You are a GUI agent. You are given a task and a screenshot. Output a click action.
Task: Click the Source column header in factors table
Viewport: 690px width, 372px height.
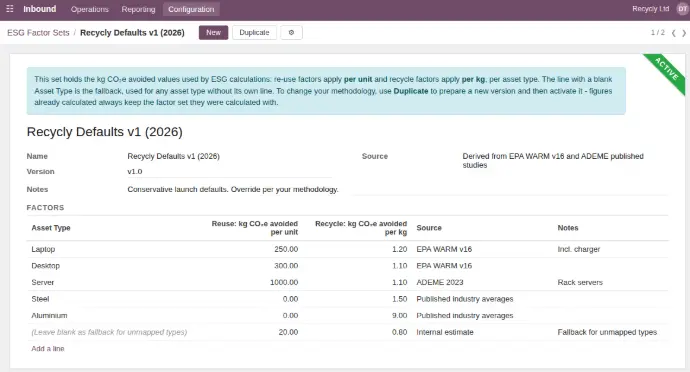(x=429, y=228)
